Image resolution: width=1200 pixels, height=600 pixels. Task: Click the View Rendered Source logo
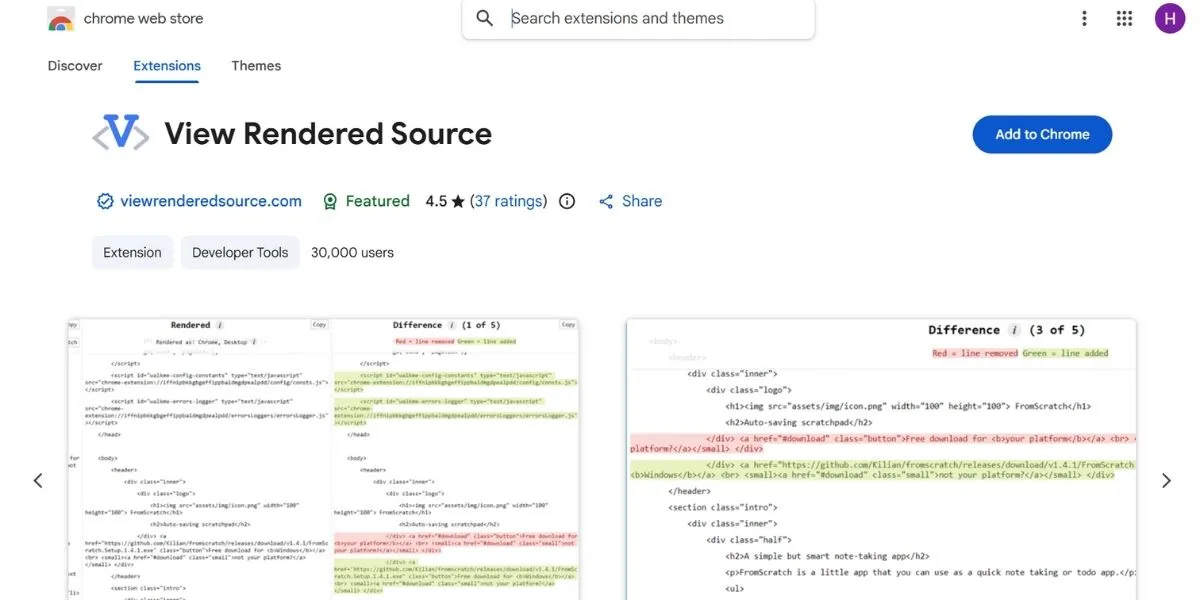(120, 133)
